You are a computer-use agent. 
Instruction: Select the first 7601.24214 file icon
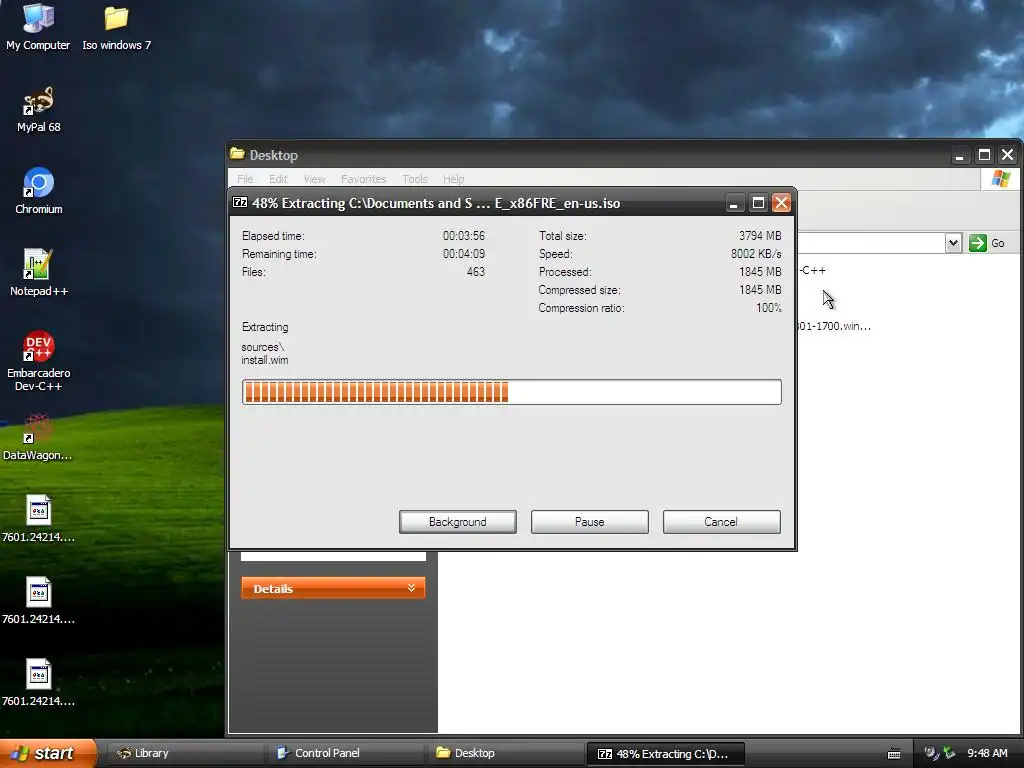pos(39,519)
